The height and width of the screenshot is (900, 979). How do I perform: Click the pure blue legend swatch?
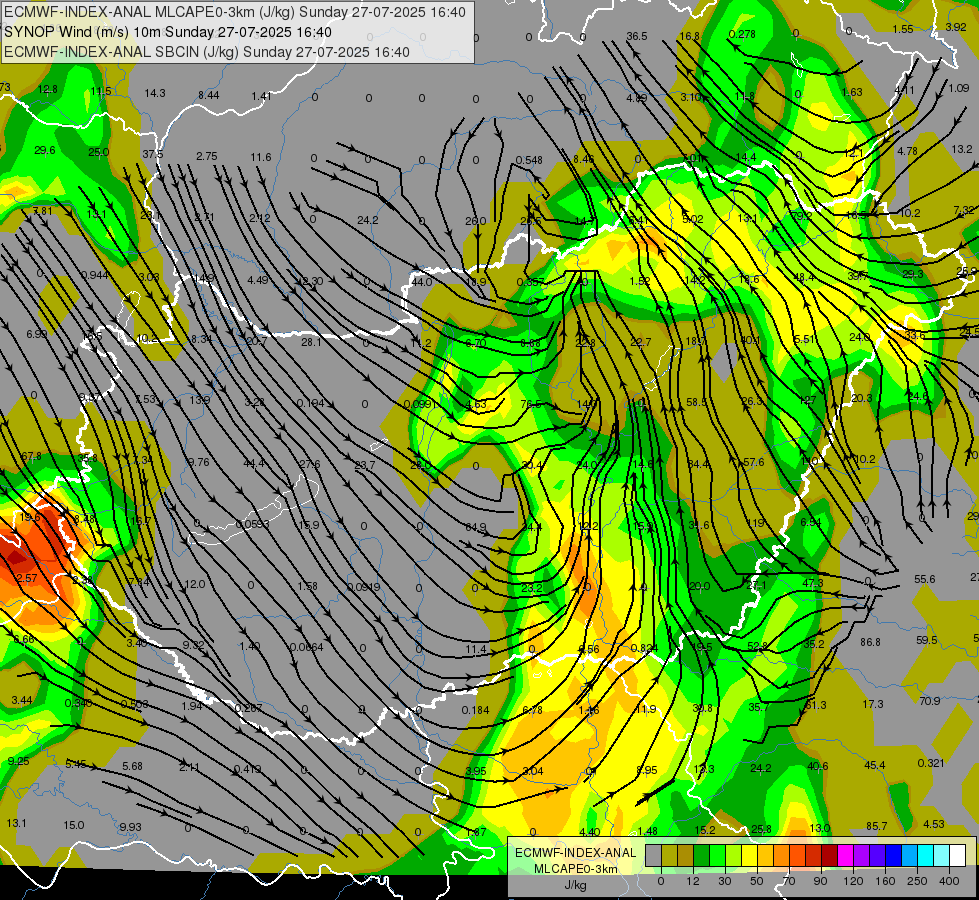tap(894, 856)
